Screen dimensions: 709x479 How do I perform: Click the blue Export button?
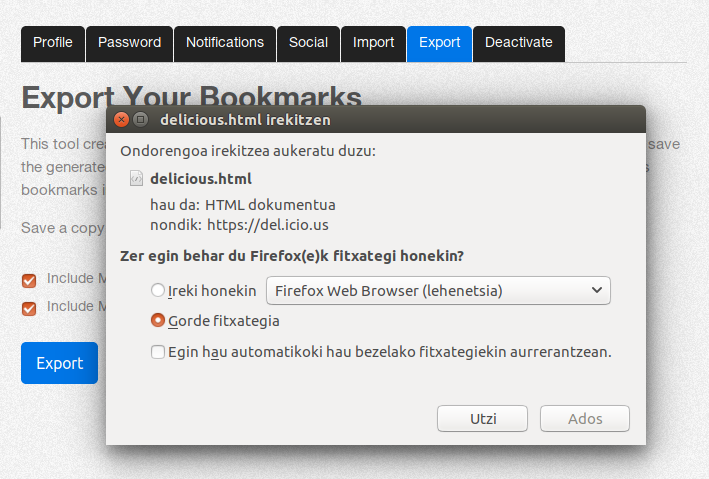59,363
